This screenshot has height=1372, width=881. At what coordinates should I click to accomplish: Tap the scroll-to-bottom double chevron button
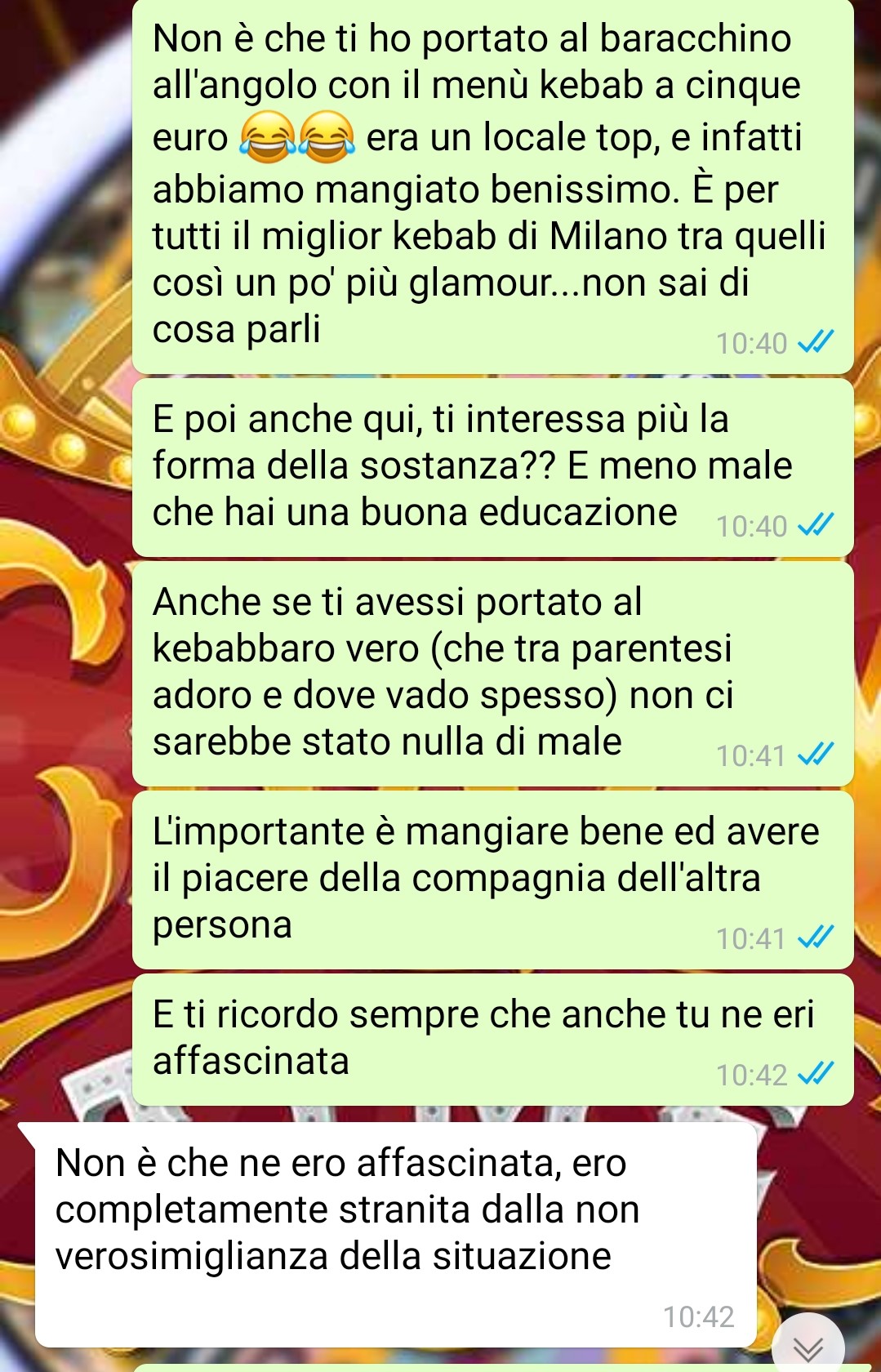click(x=808, y=1346)
